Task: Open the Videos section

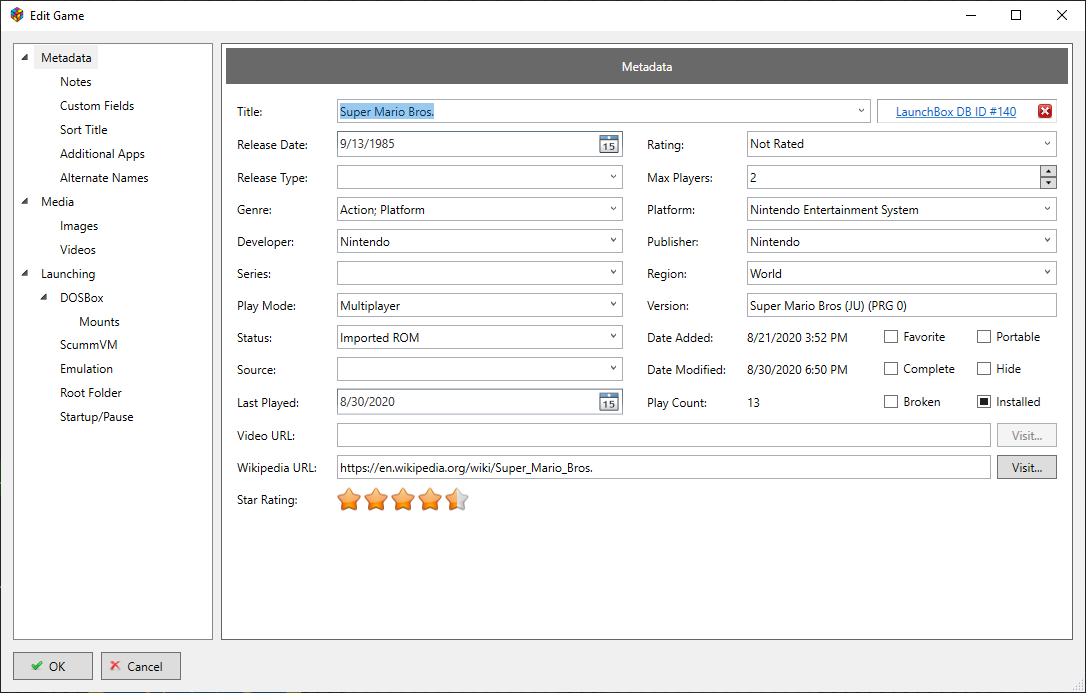Action: pos(78,250)
